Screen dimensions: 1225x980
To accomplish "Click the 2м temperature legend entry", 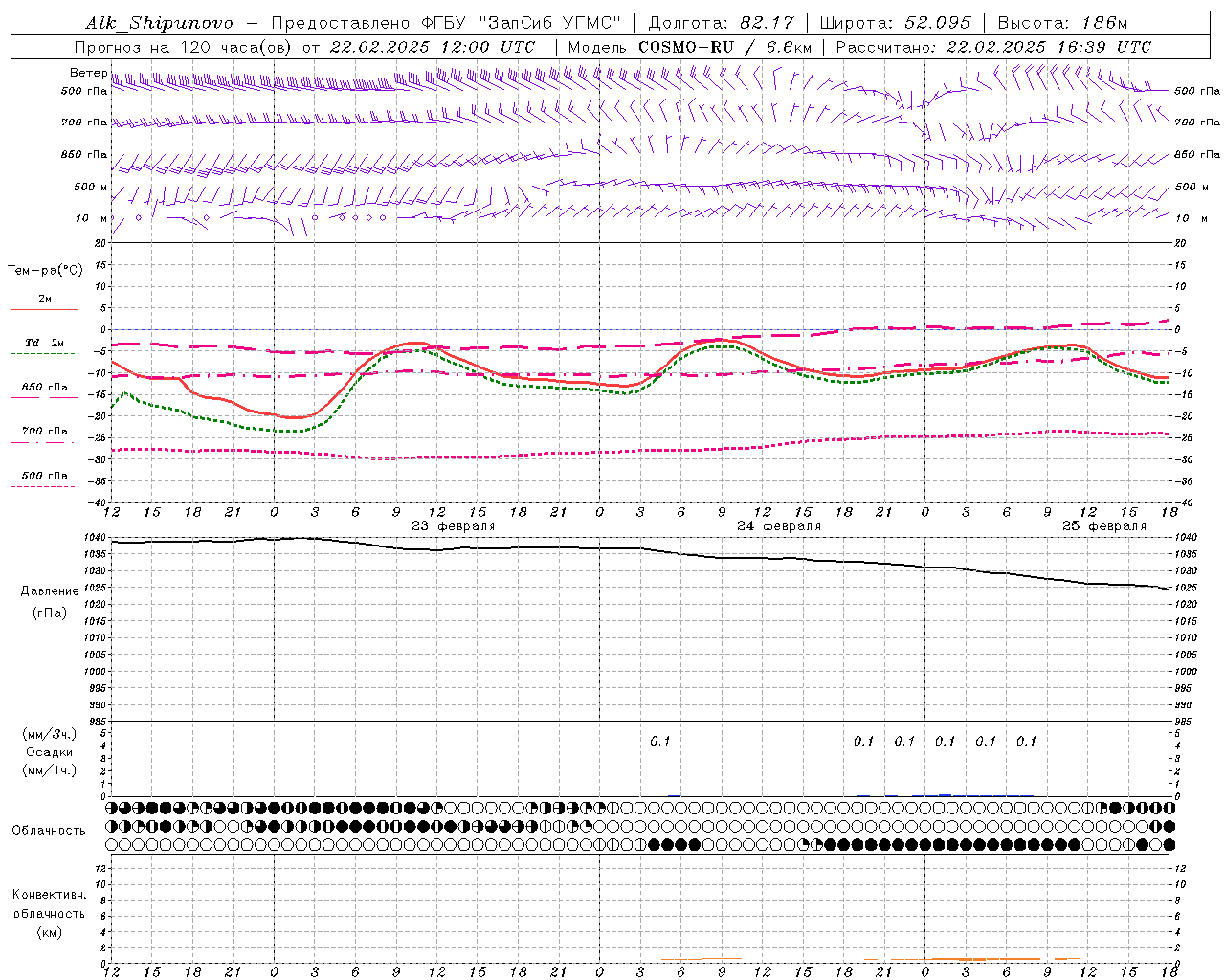I will 45,300.
